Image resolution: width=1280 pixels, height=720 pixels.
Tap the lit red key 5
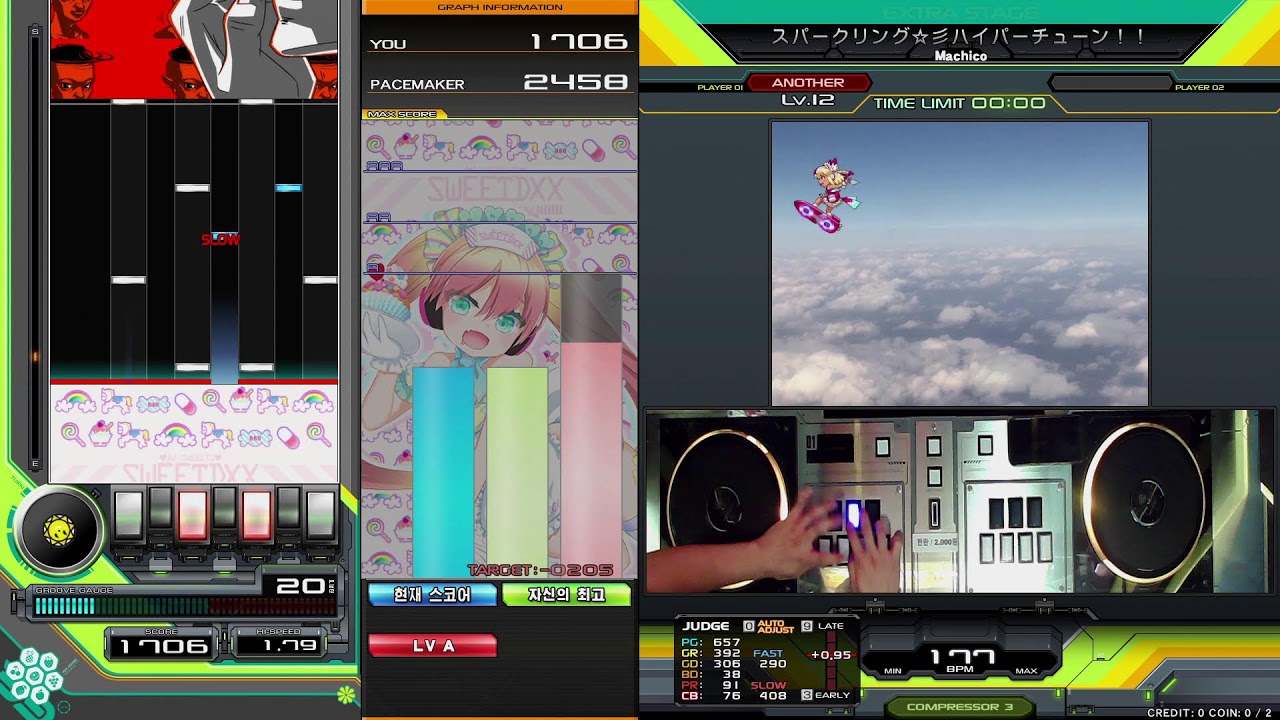[x=256, y=515]
